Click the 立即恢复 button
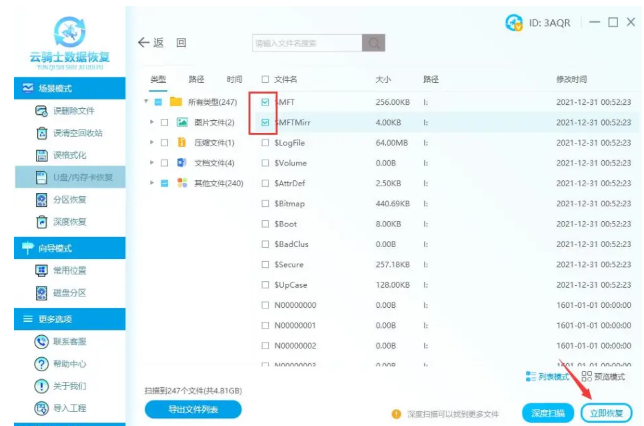Viewport: 644px width, 426px height. 606,412
